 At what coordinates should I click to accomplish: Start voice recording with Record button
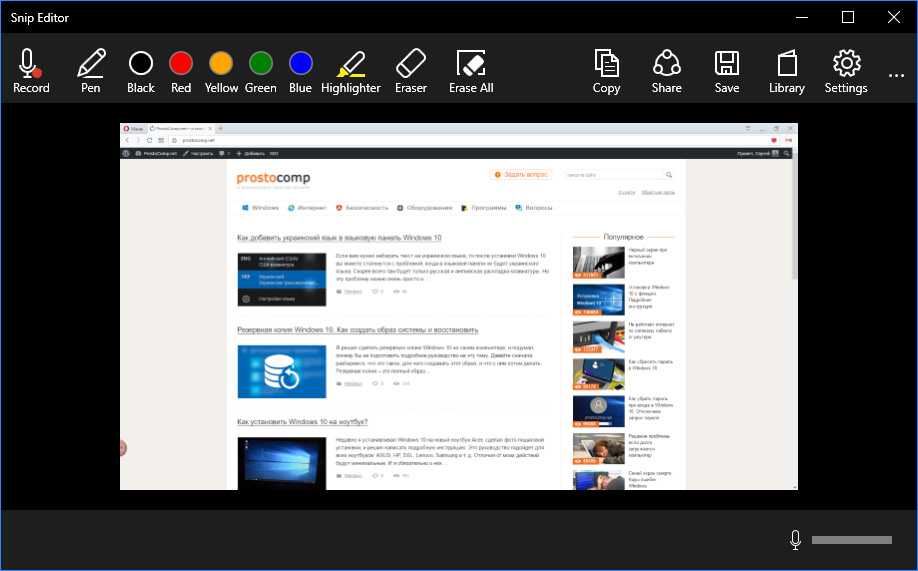point(31,70)
